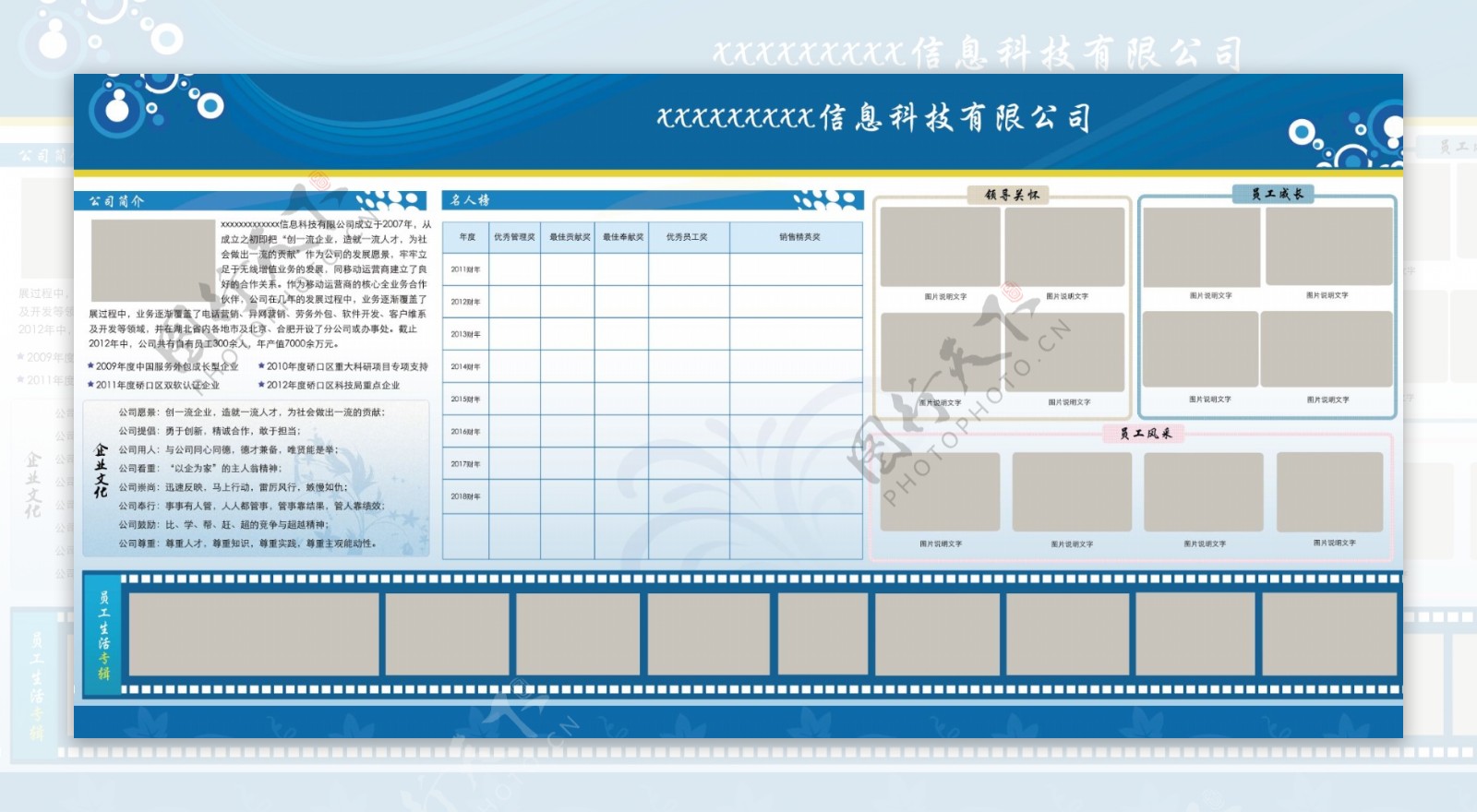Select the first photo placeholder under 员工成长
Image resolution: width=1477 pixels, height=812 pixels.
point(1202,246)
